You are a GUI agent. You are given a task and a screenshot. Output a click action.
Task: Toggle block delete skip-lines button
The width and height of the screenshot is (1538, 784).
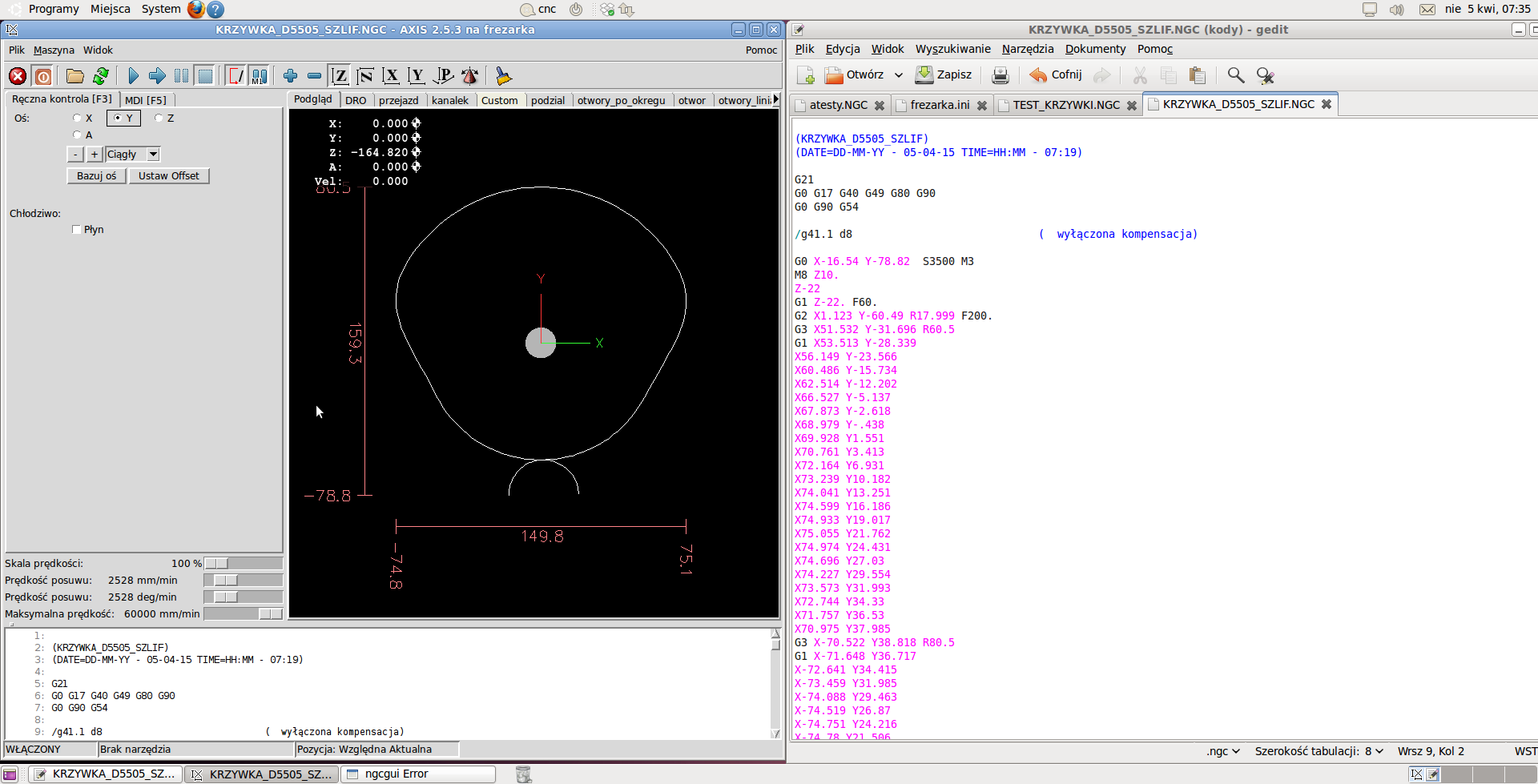tap(236, 76)
